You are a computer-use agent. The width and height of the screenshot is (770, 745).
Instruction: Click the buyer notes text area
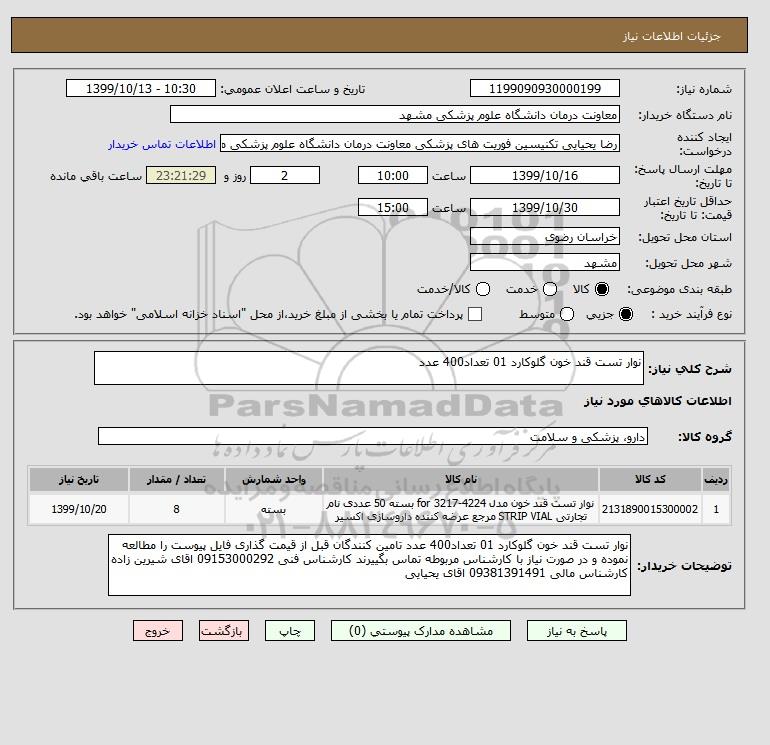tap(369, 565)
